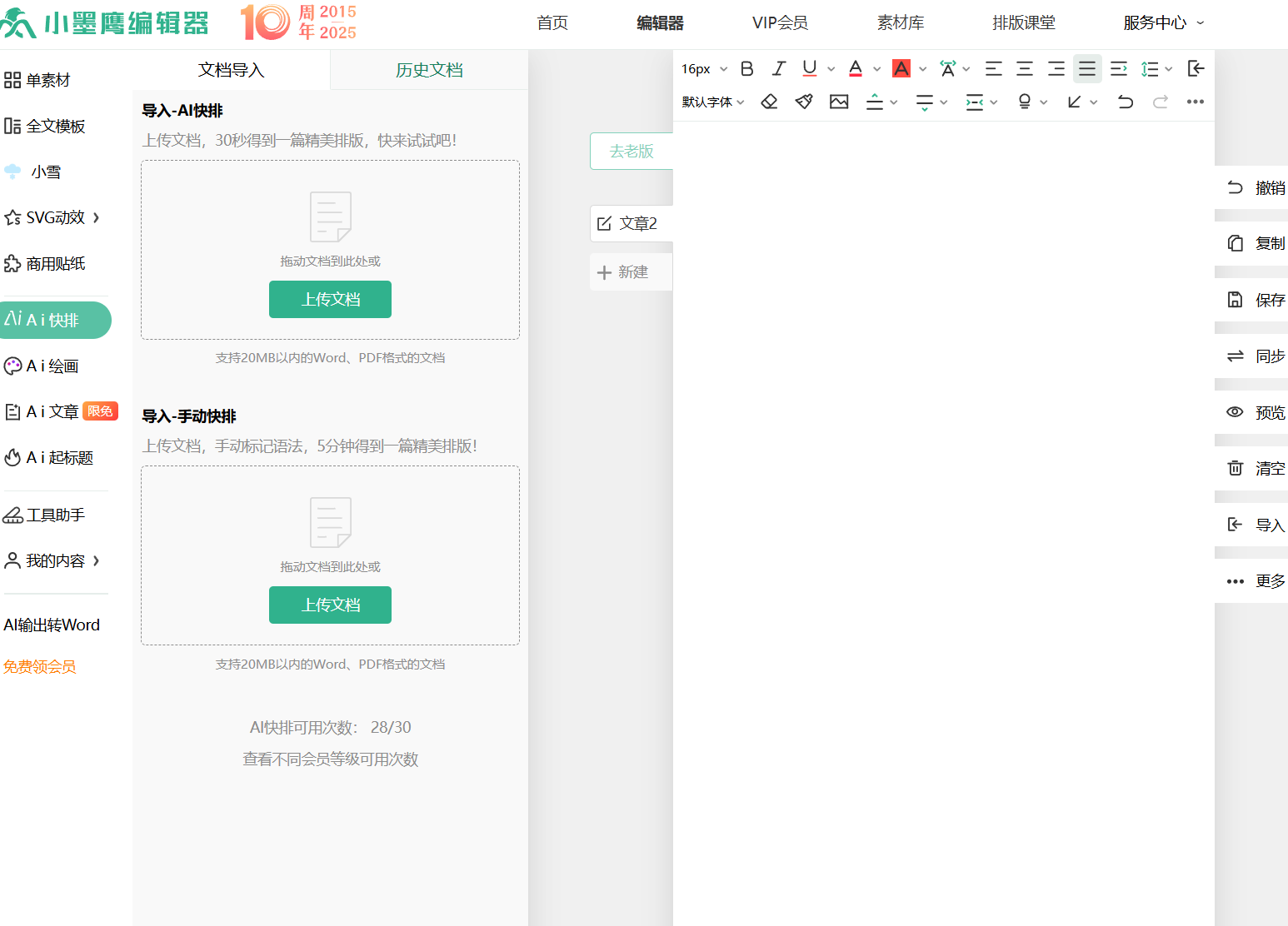This screenshot has width=1288, height=926.
Task: Click the save 保存 icon
Action: [x=1235, y=300]
